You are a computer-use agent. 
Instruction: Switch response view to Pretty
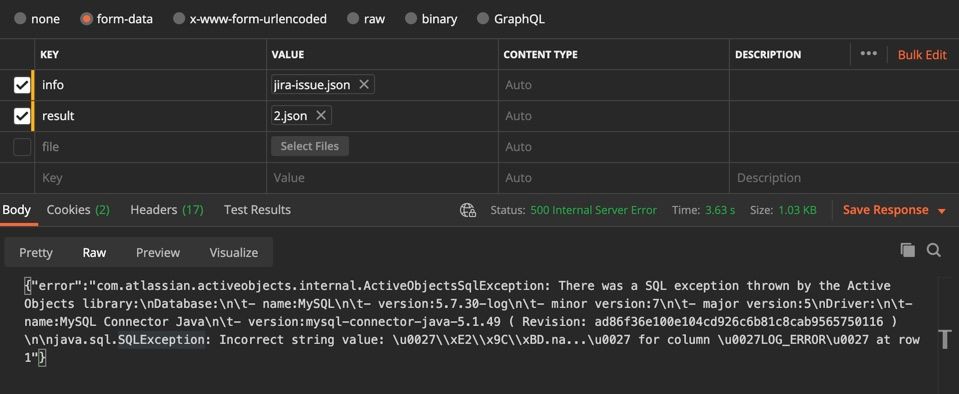tap(36, 253)
